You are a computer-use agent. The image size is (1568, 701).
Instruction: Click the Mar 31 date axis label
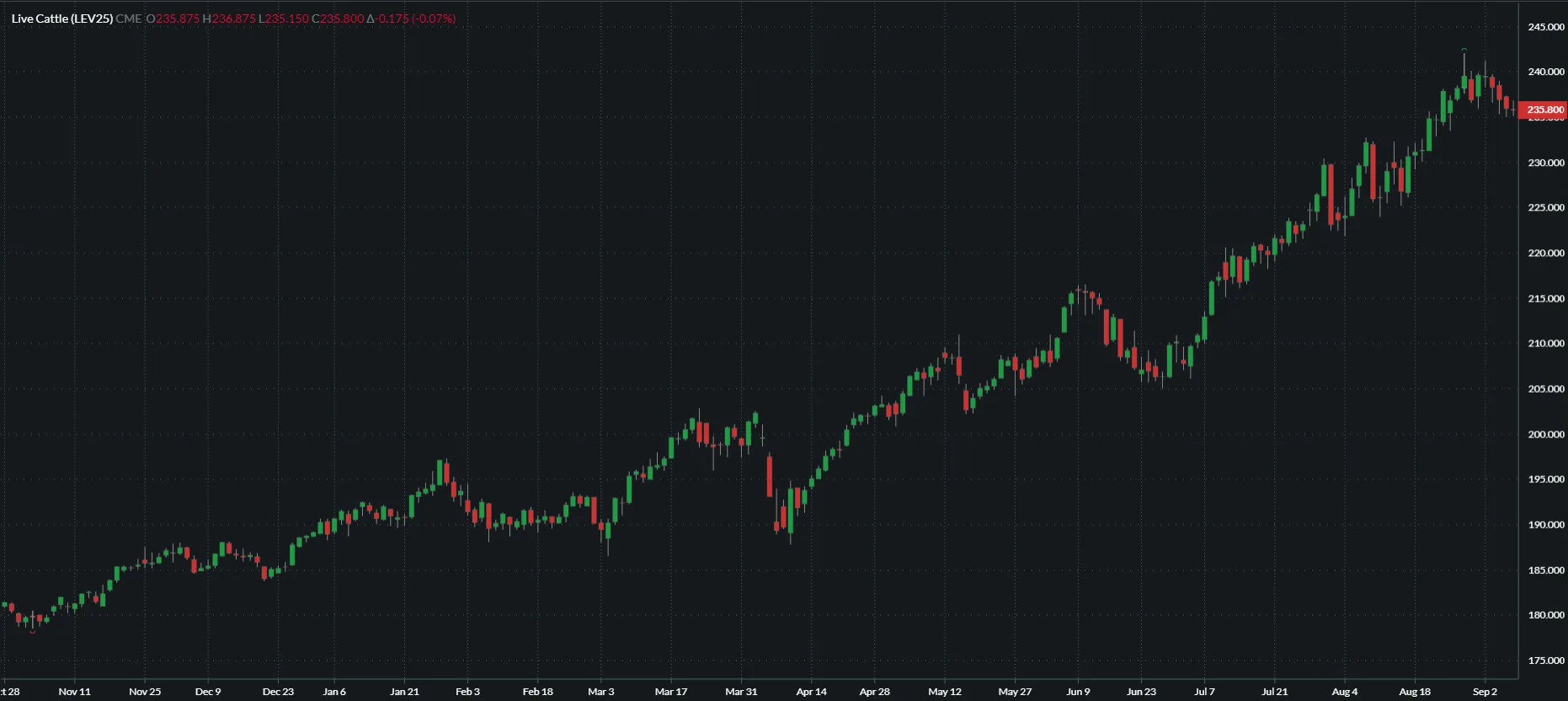(741, 692)
